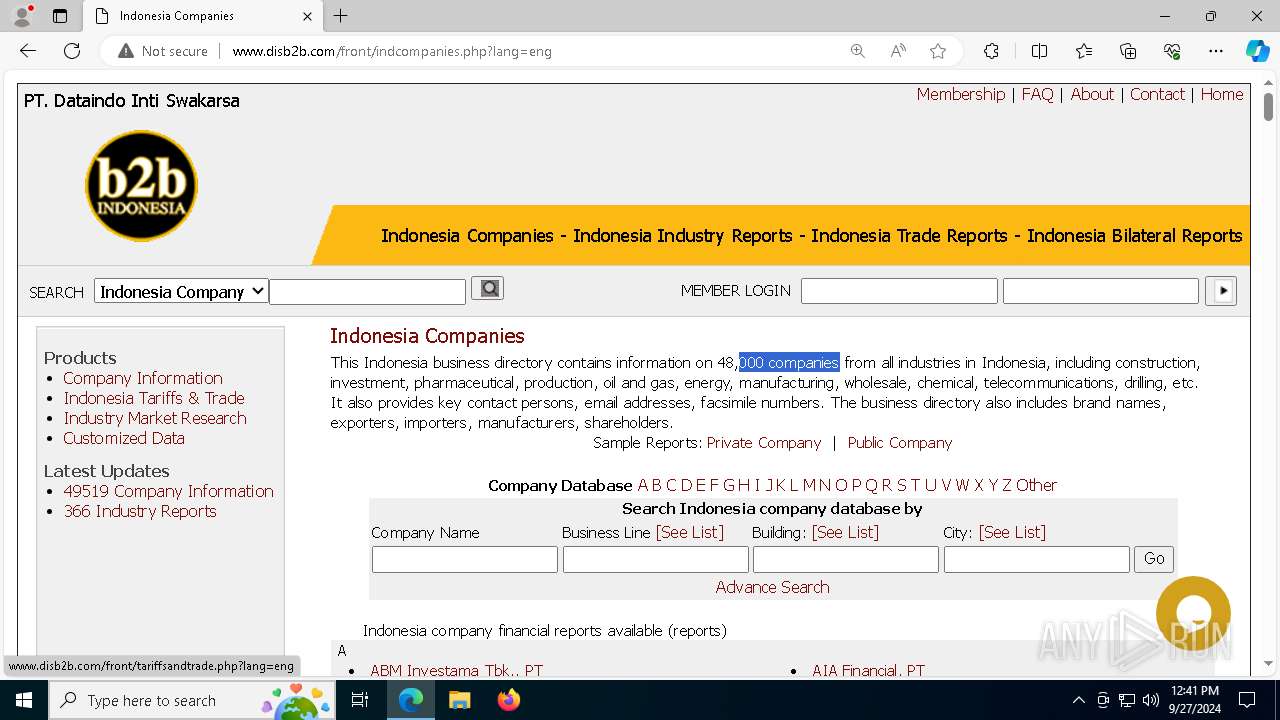Click the member login arrow button
The image size is (1280, 720).
coord(1221,291)
